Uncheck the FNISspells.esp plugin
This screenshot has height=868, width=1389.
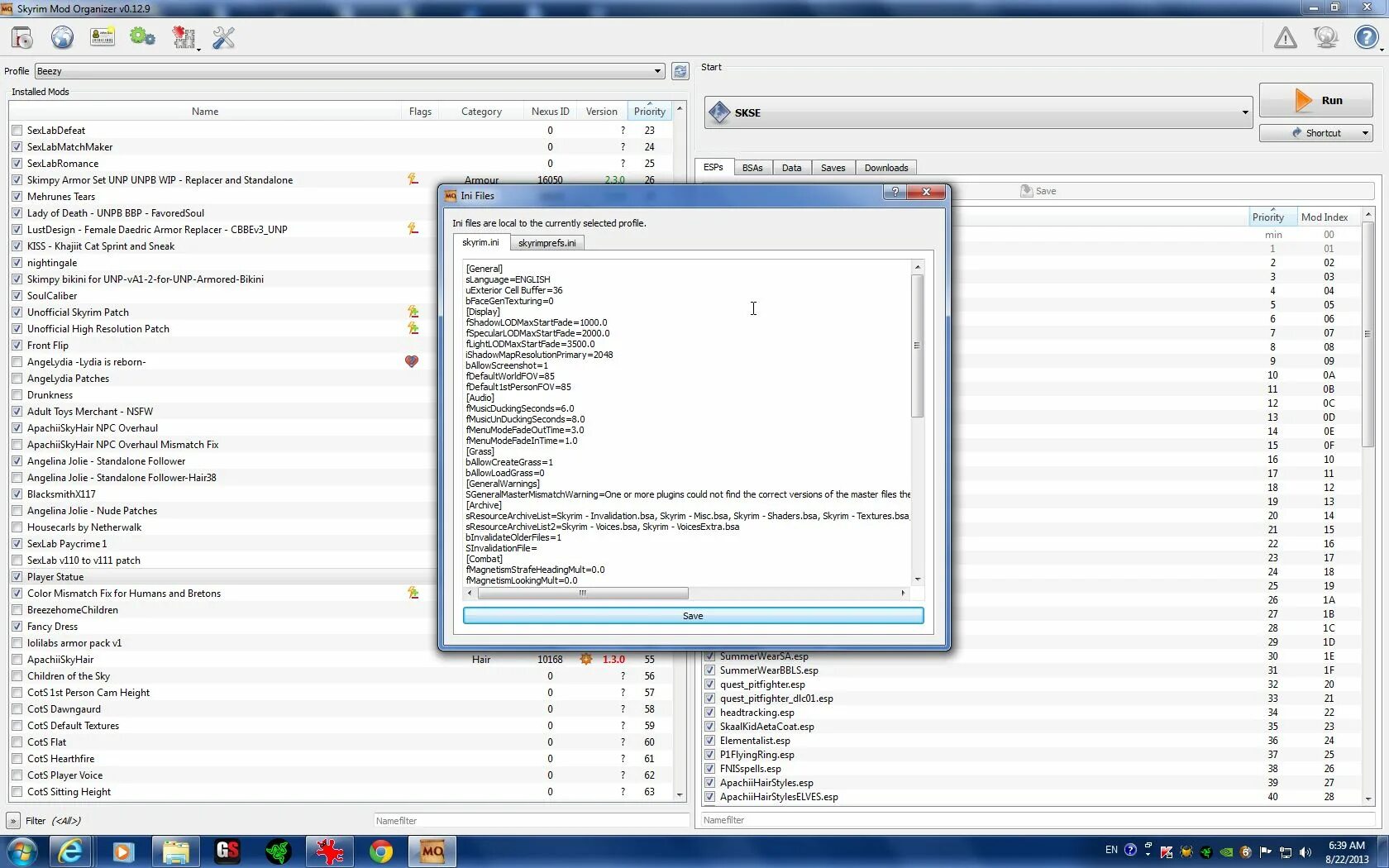click(x=709, y=769)
